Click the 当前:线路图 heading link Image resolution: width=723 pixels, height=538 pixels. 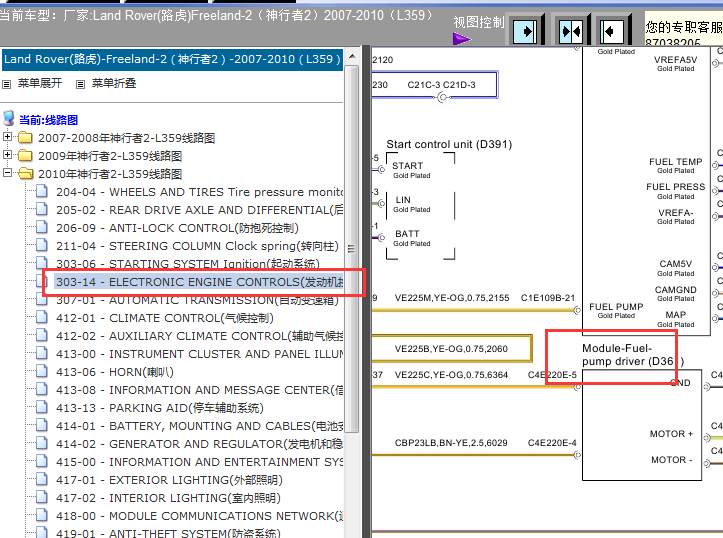[48, 120]
